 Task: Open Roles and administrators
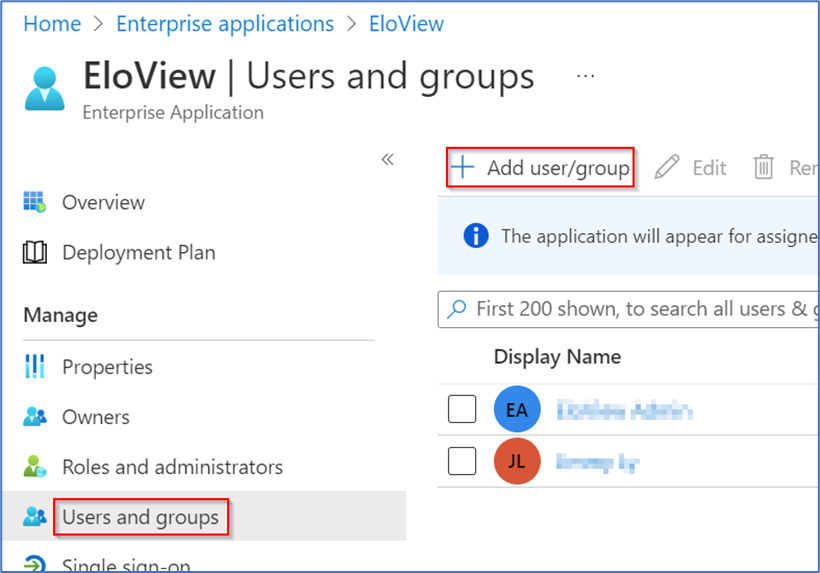(x=173, y=467)
